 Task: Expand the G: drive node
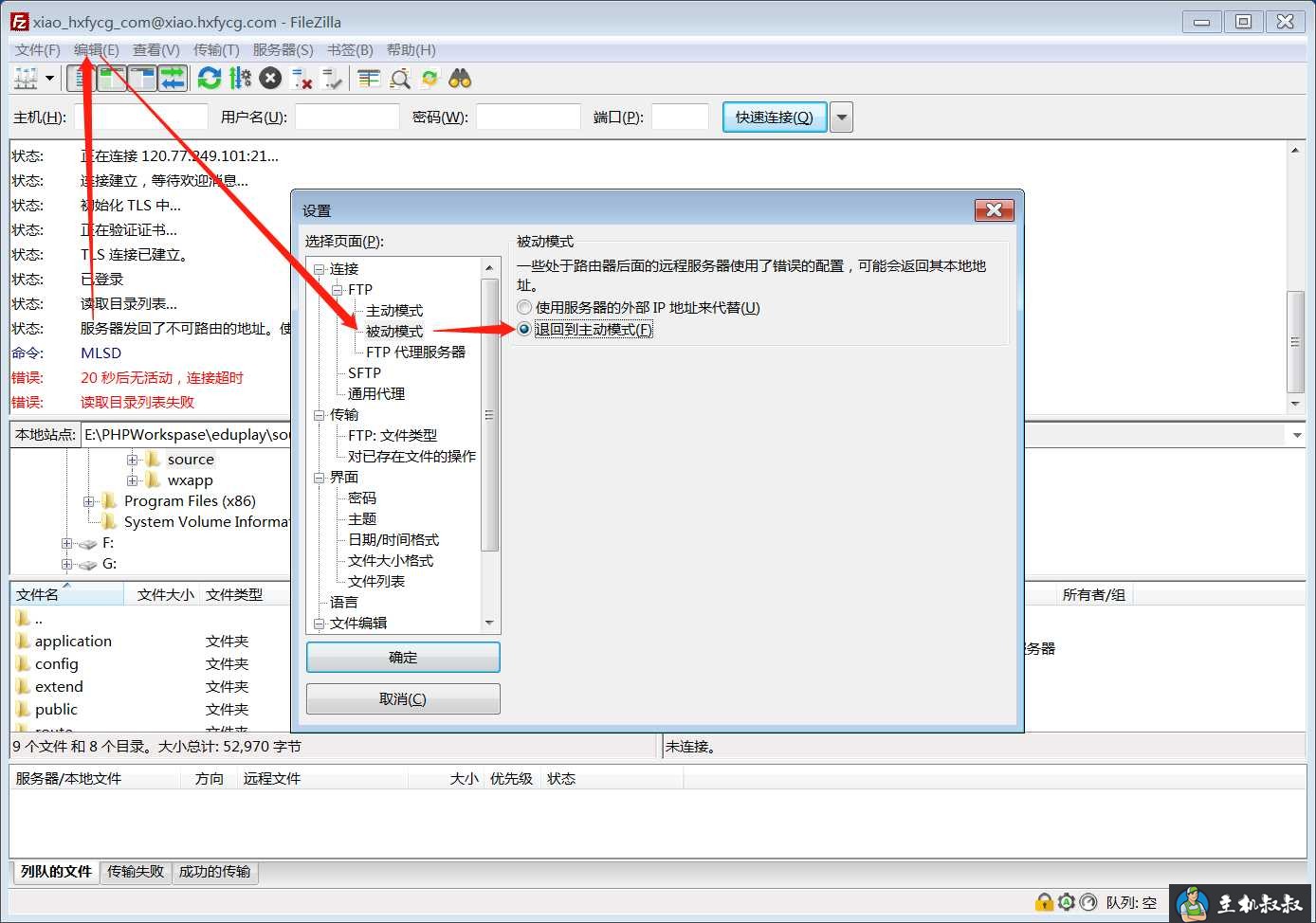66,564
